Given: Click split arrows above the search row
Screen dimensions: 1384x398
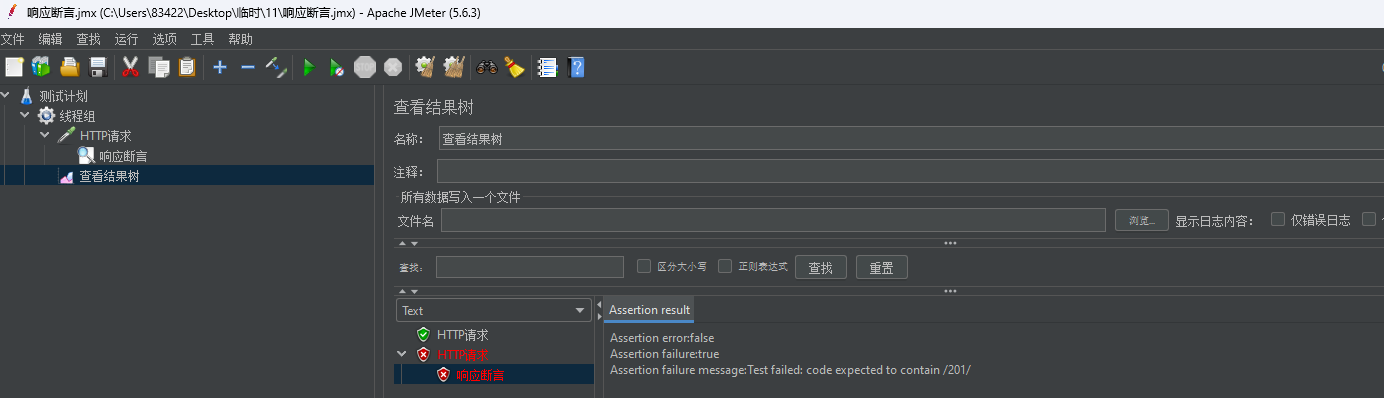Looking at the screenshot, I should (408, 243).
